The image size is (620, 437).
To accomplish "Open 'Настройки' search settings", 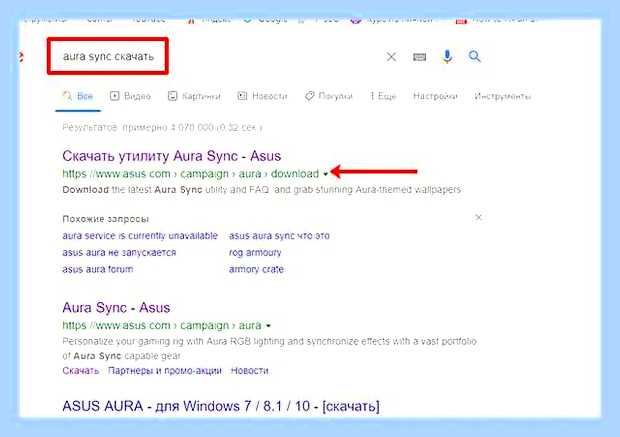I will tap(435, 96).
